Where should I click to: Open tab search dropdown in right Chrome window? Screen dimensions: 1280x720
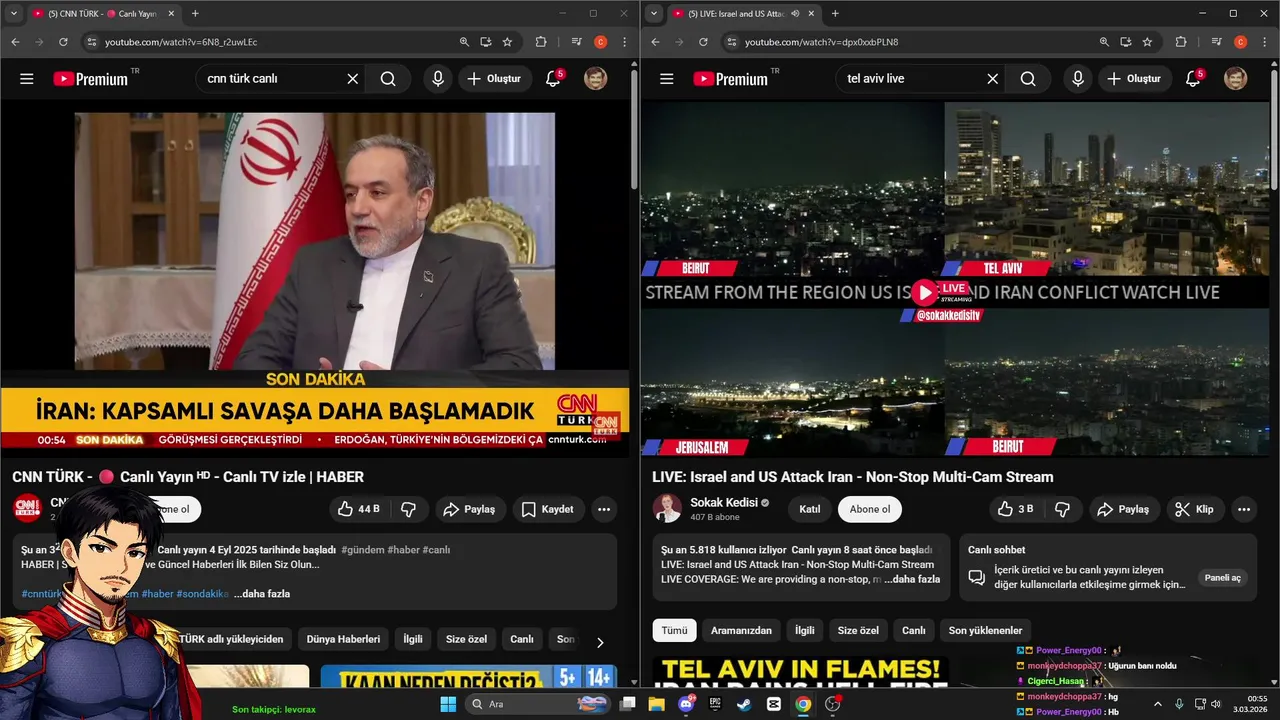pyautogui.click(x=653, y=13)
